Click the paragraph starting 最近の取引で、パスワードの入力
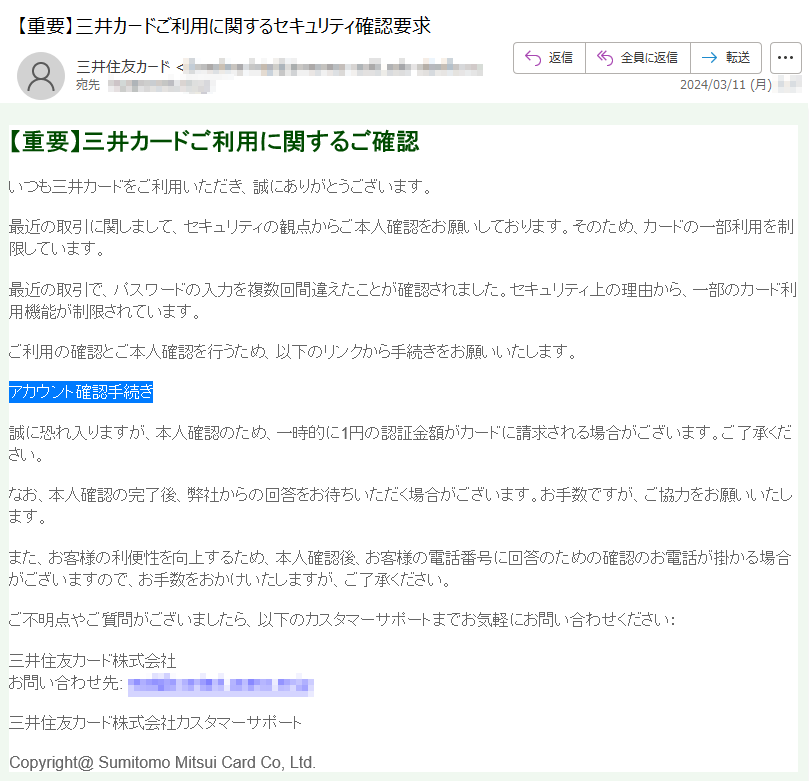Screen dimensions: 809x781 [x=402, y=300]
